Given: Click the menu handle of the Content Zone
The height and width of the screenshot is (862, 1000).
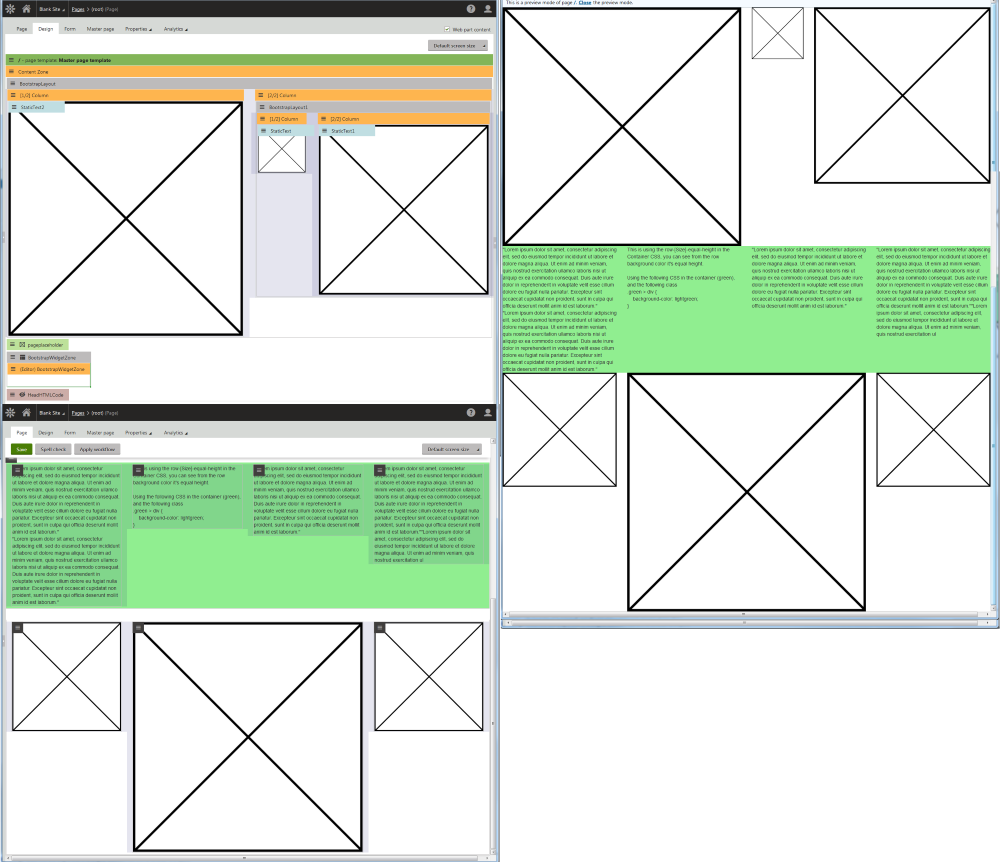Looking at the screenshot, I should pyautogui.click(x=11, y=72).
